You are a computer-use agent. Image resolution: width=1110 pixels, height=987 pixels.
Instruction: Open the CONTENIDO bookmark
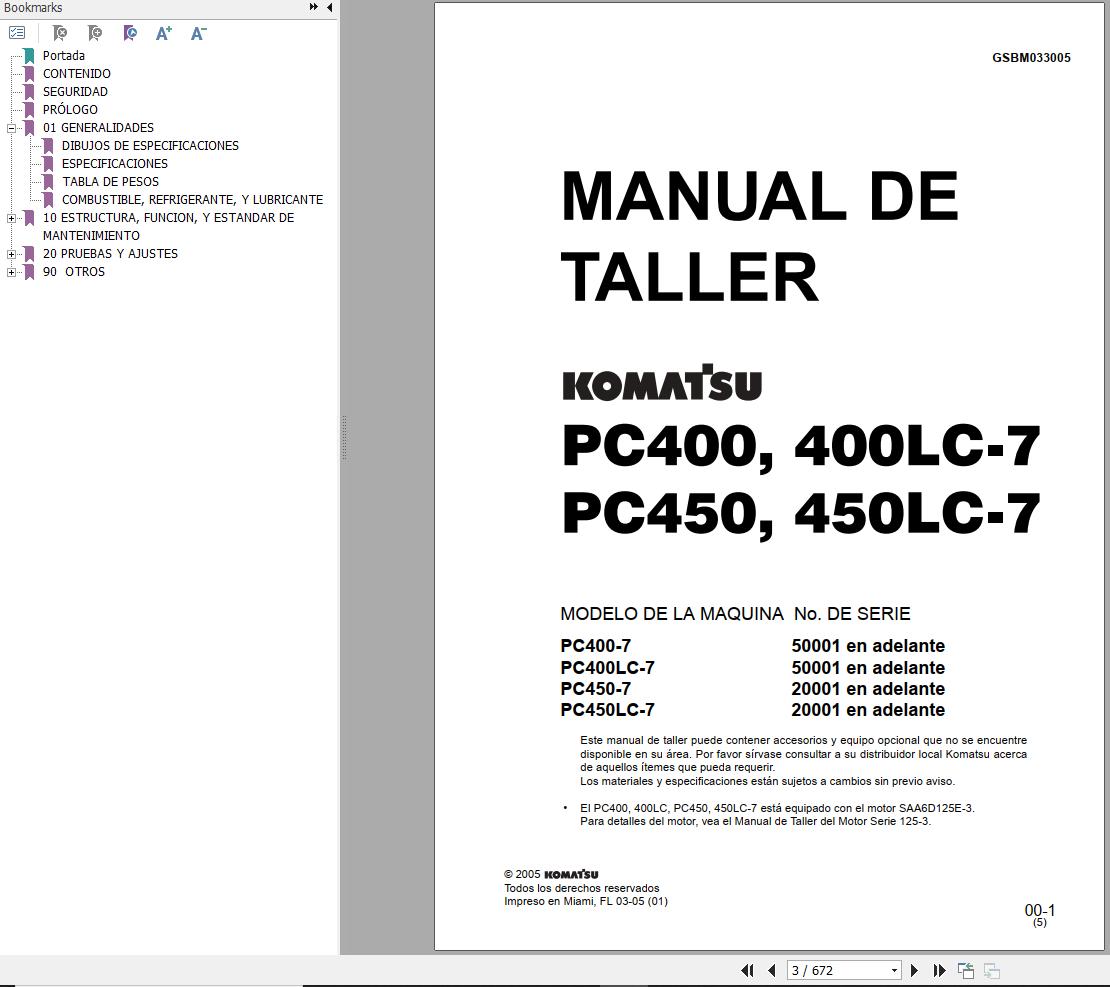pyautogui.click(x=76, y=74)
